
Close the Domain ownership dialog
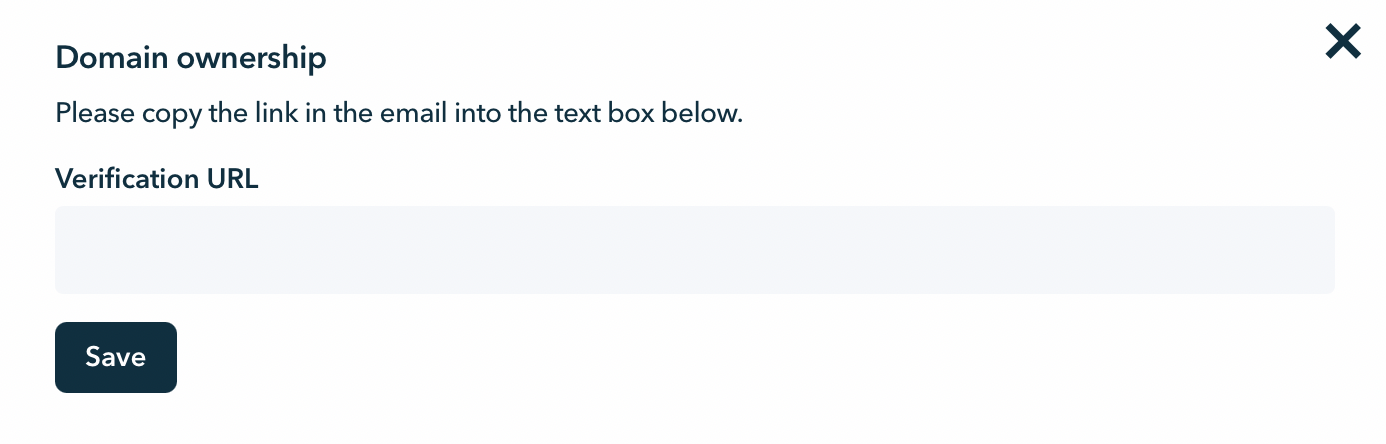coord(1343,42)
